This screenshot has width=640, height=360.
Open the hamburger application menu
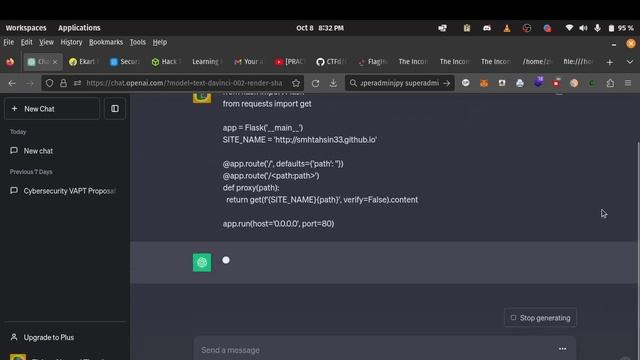pyautogui.click(x=628, y=83)
